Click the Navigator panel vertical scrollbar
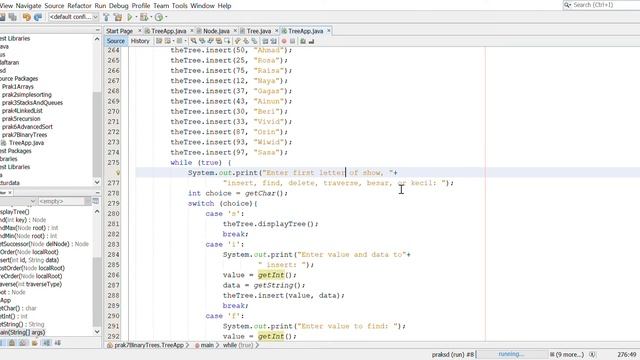Image resolution: width=640 pixels, height=360 pixels. point(97,271)
